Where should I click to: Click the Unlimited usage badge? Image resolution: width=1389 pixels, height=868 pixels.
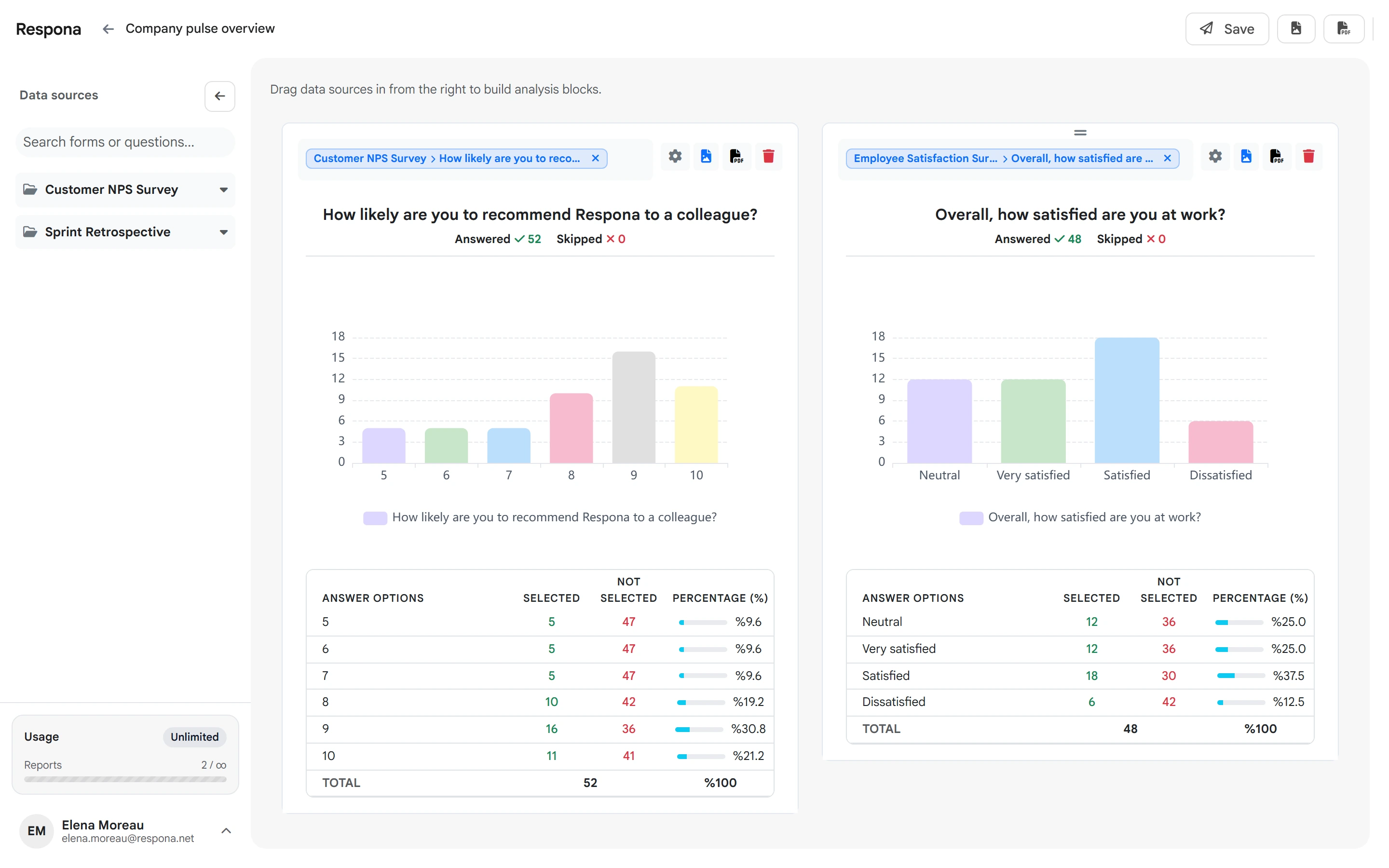[x=194, y=736]
